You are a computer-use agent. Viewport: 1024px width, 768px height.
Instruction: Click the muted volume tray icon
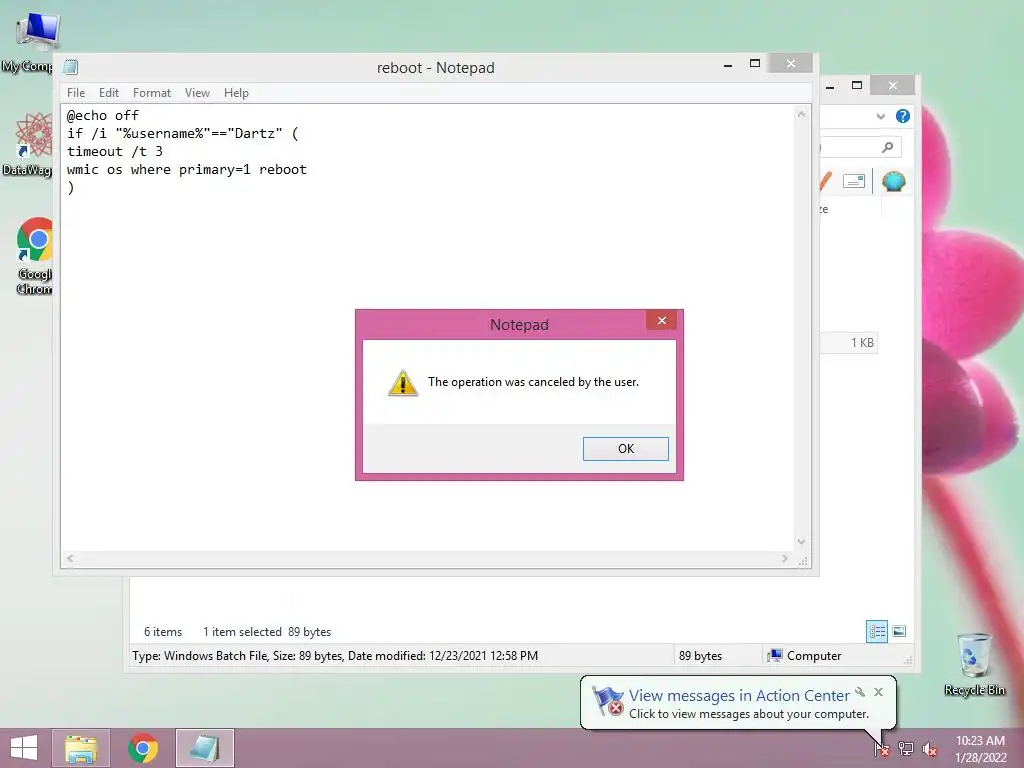929,748
